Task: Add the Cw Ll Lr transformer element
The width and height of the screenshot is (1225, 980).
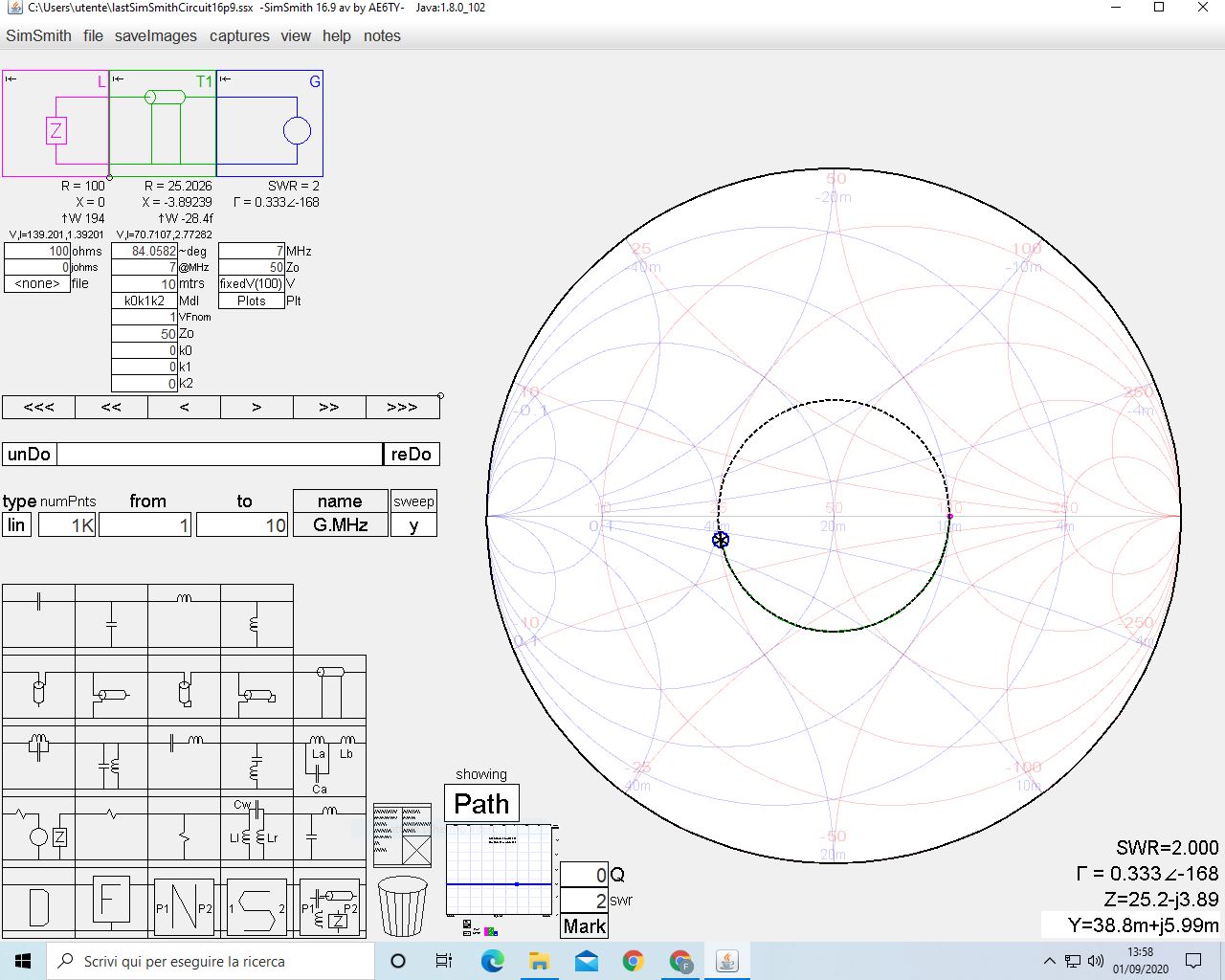Action: click(x=256, y=831)
